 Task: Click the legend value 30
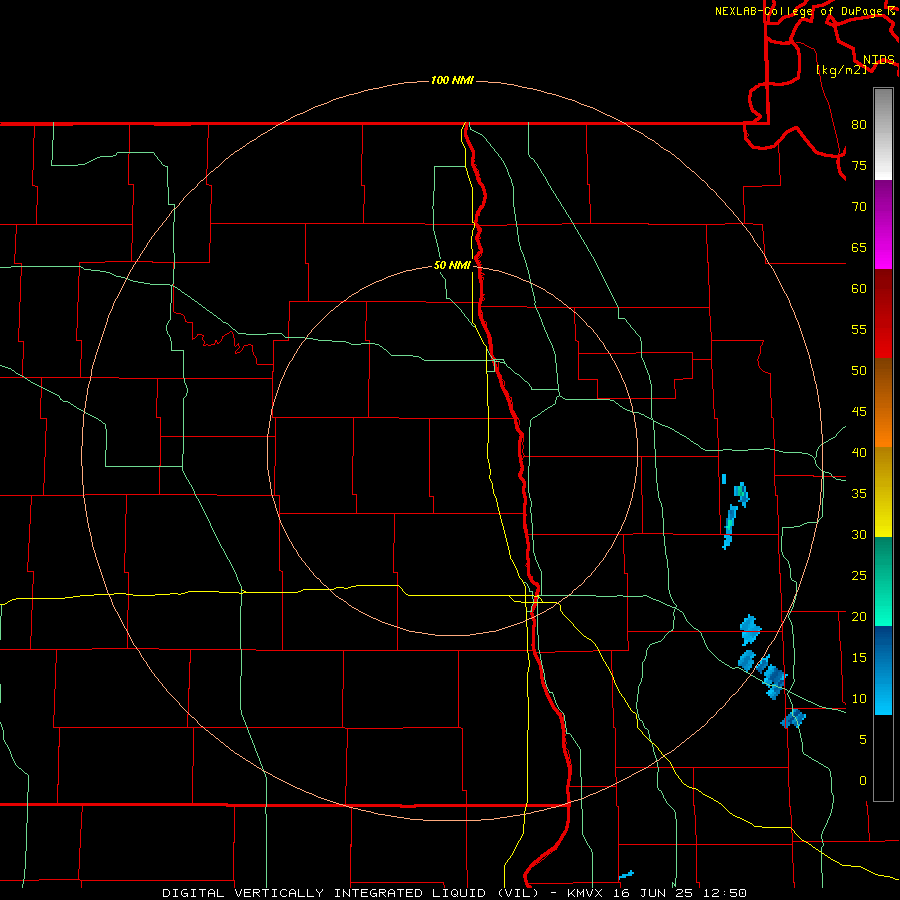click(x=859, y=534)
